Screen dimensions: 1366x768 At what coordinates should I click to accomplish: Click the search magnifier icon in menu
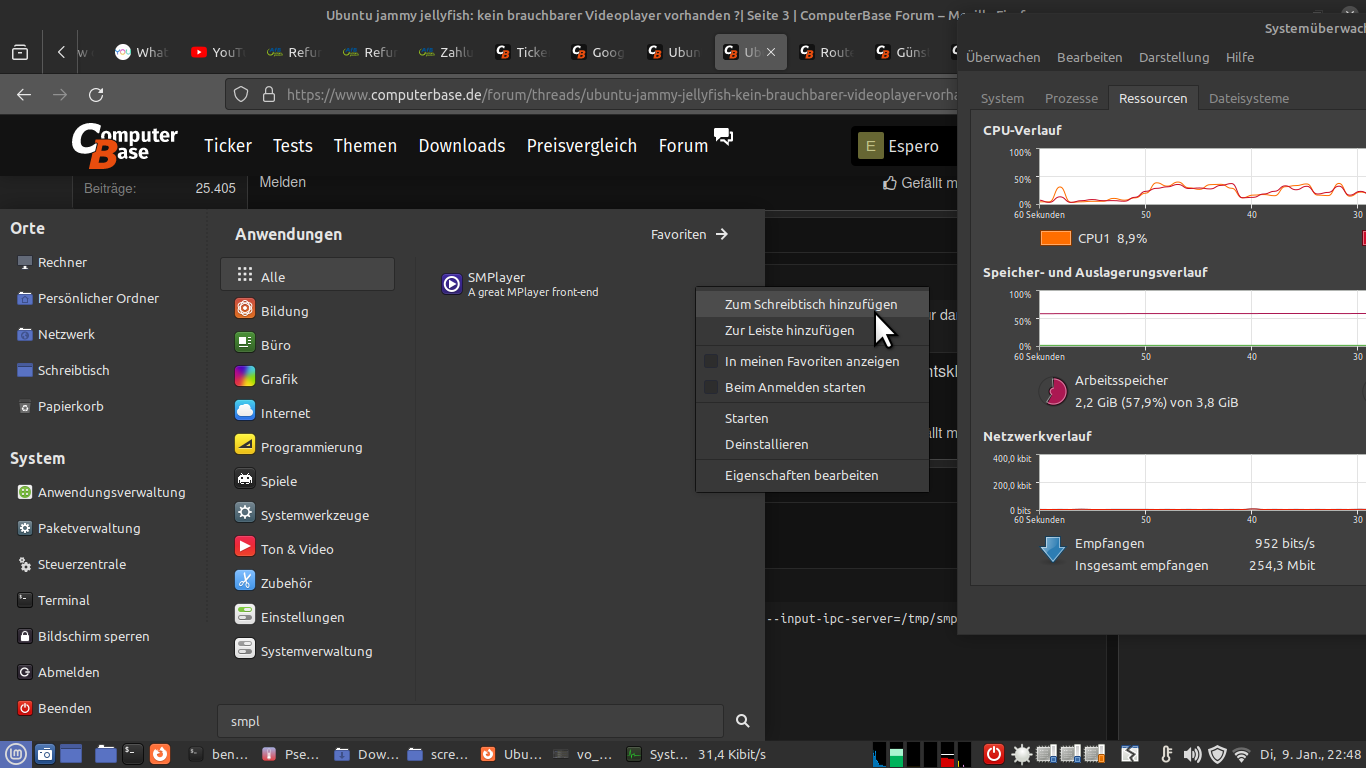742,721
